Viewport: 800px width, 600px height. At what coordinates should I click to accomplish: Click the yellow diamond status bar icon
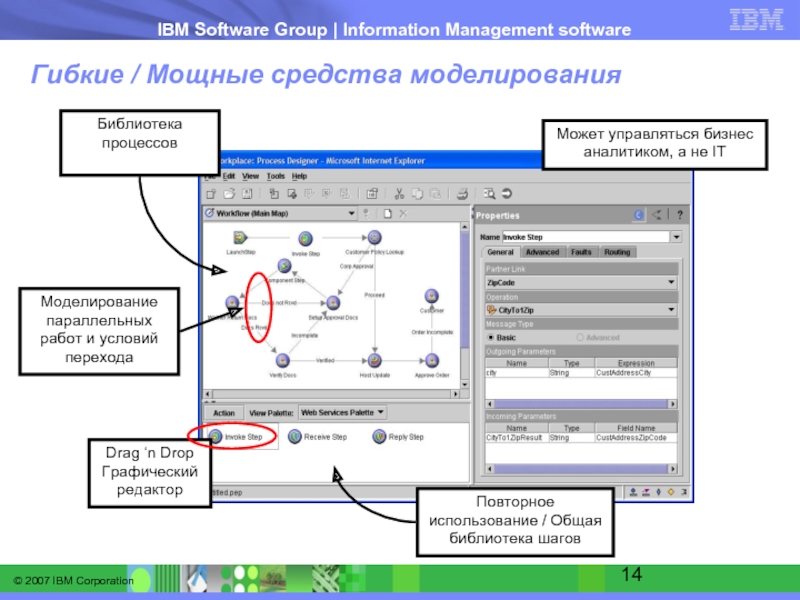coord(671,492)
